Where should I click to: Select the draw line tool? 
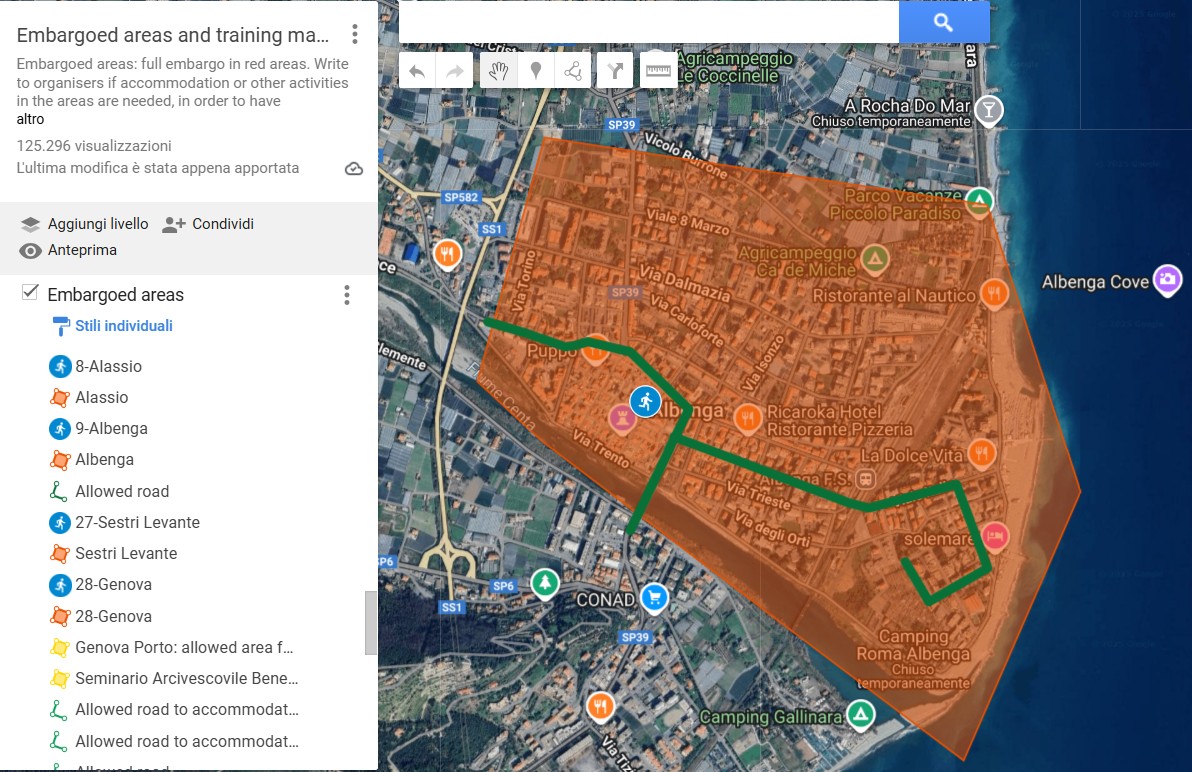[x=573, y=71]
